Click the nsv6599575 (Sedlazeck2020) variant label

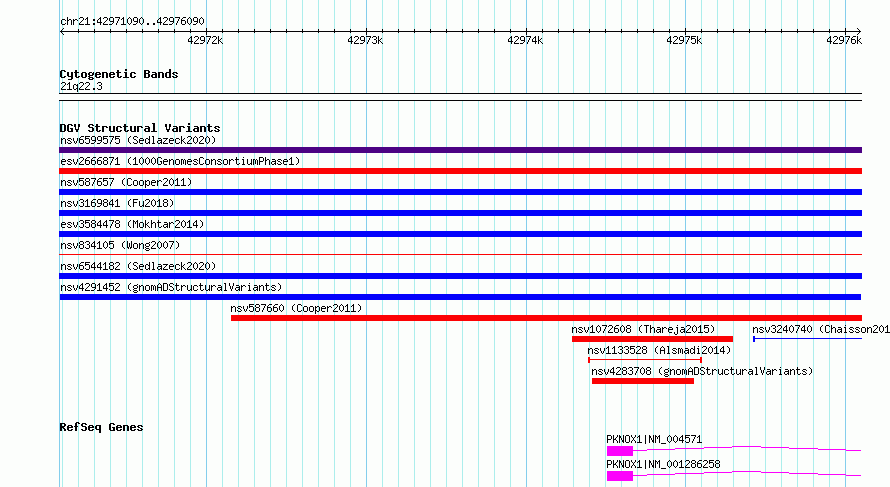(x=138, y=140)
